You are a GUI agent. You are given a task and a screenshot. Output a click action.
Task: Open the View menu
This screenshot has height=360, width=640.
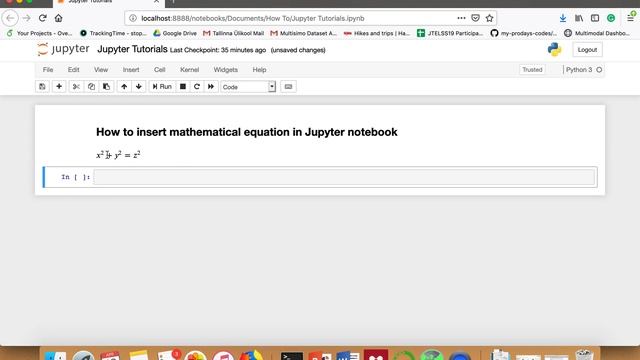[101, 70]
